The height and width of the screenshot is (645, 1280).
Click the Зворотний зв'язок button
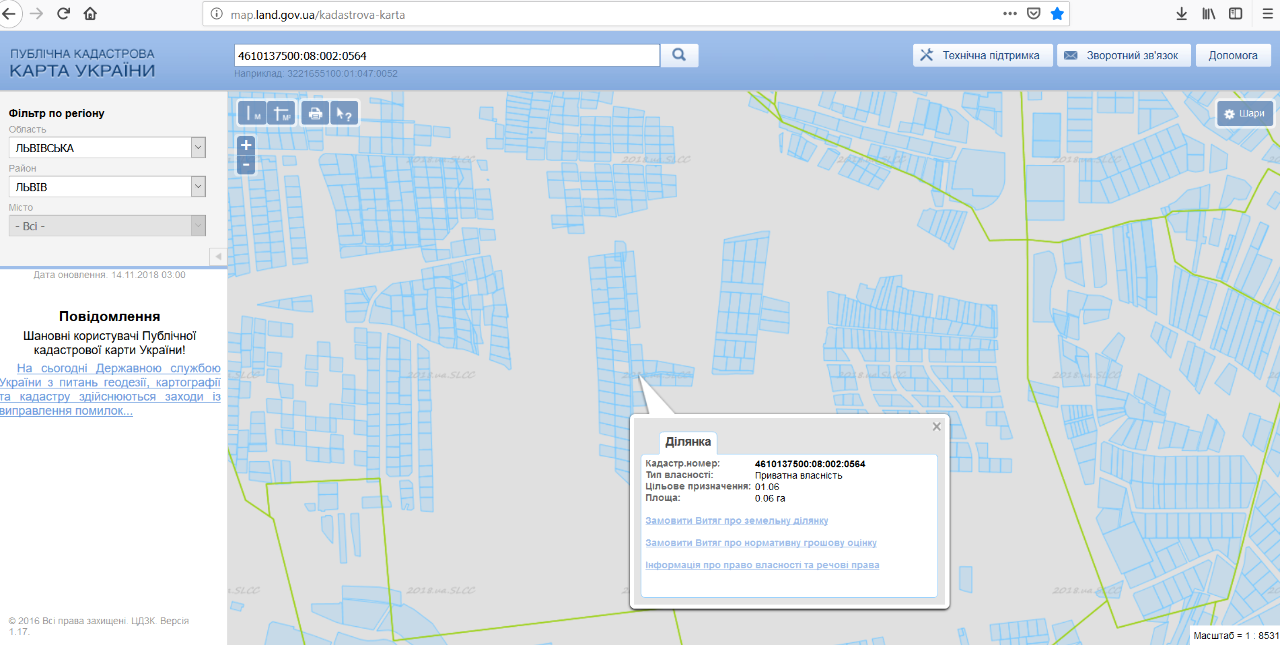(1124, 55)
